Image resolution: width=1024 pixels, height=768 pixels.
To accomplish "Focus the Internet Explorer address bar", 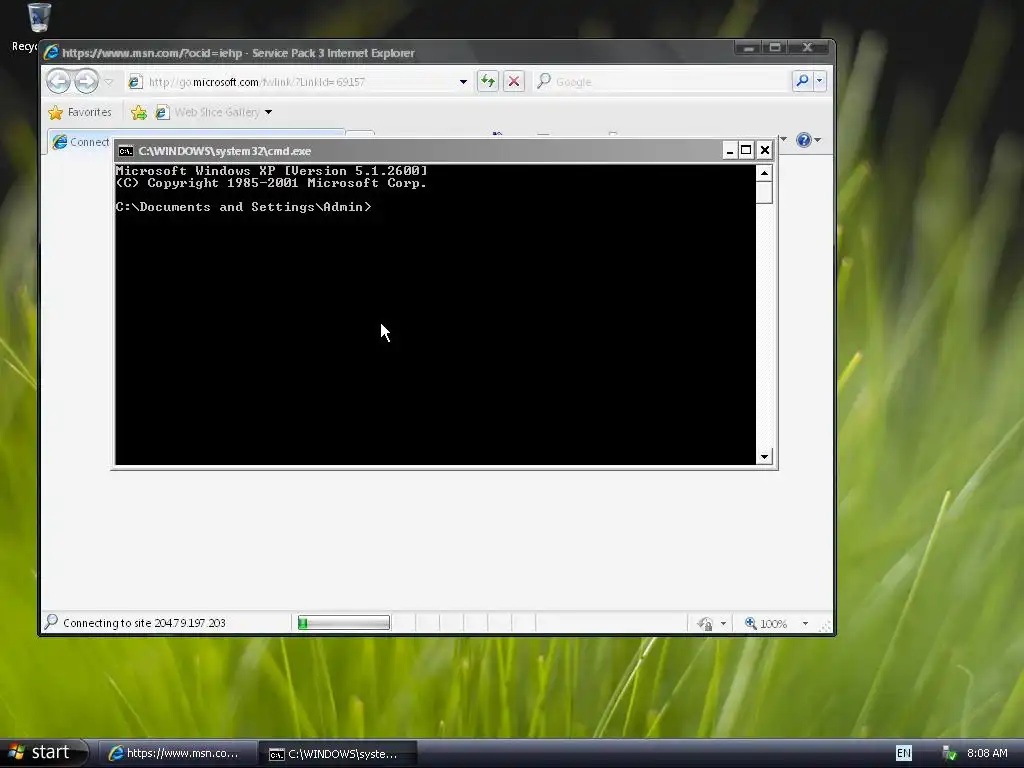I will 298,82.
